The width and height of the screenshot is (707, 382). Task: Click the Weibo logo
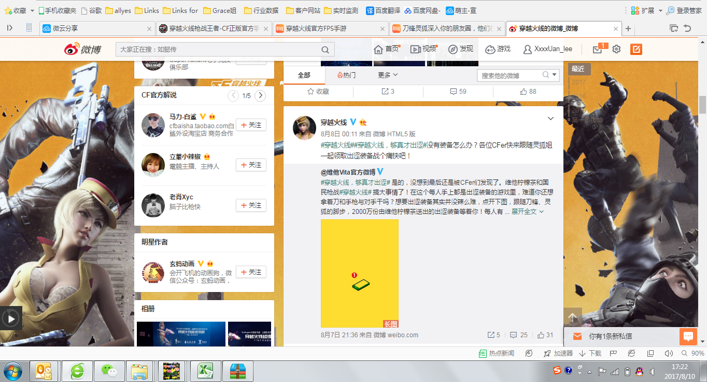83,49
